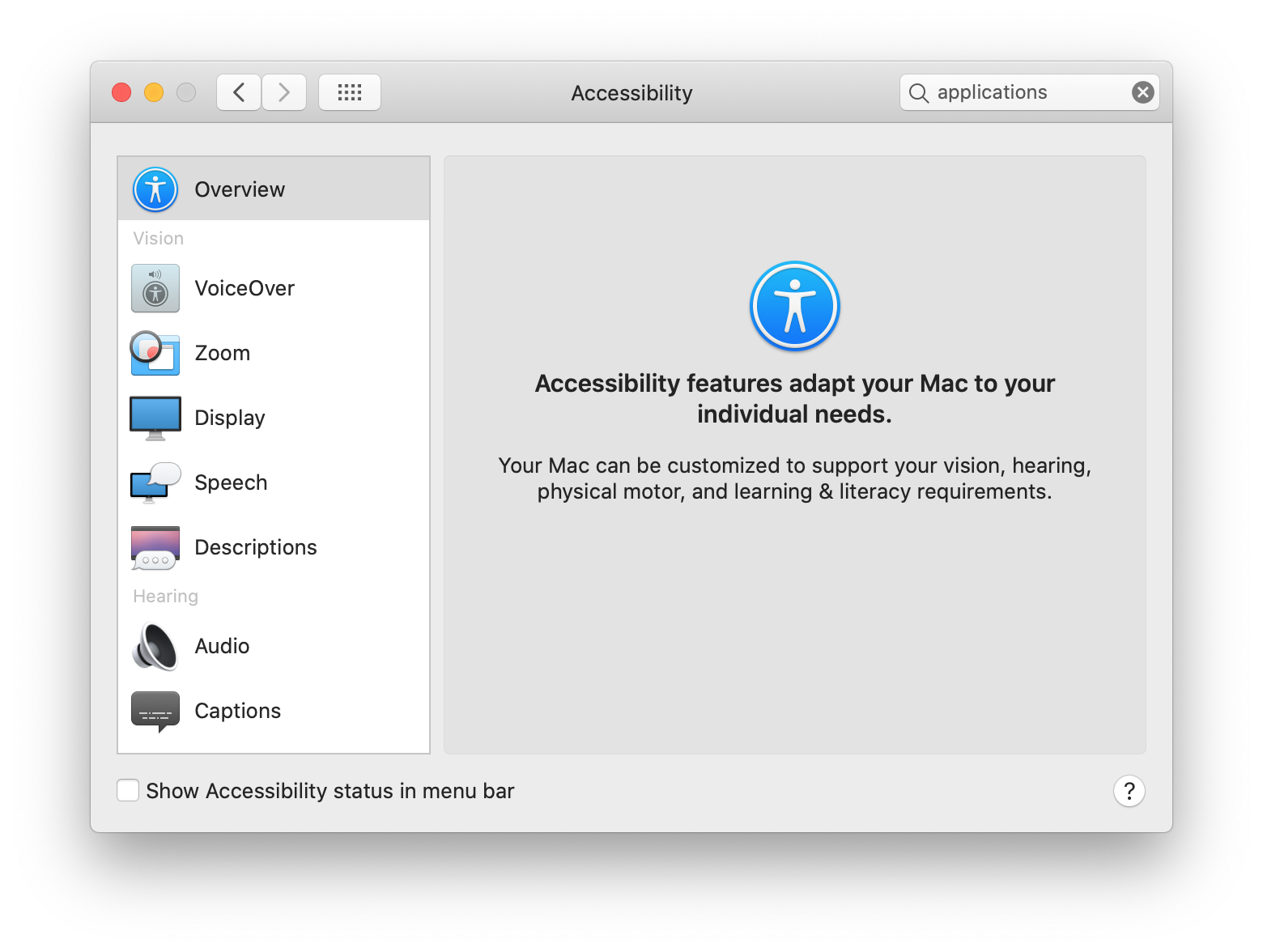Screen dimensions: 1263x952
Task: Open help with the question mark button
Action: (1129, 791)
